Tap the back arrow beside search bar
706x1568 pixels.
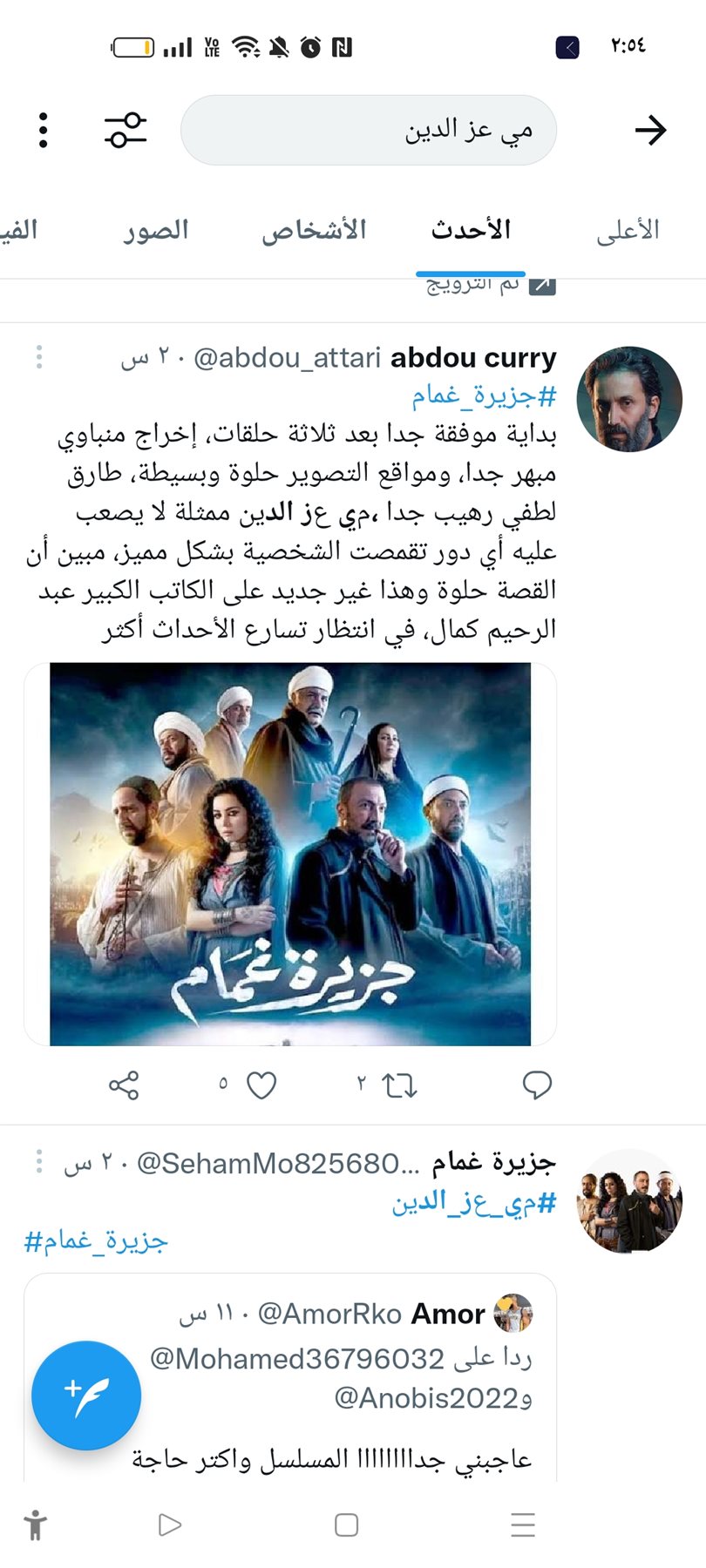(650, 131)
